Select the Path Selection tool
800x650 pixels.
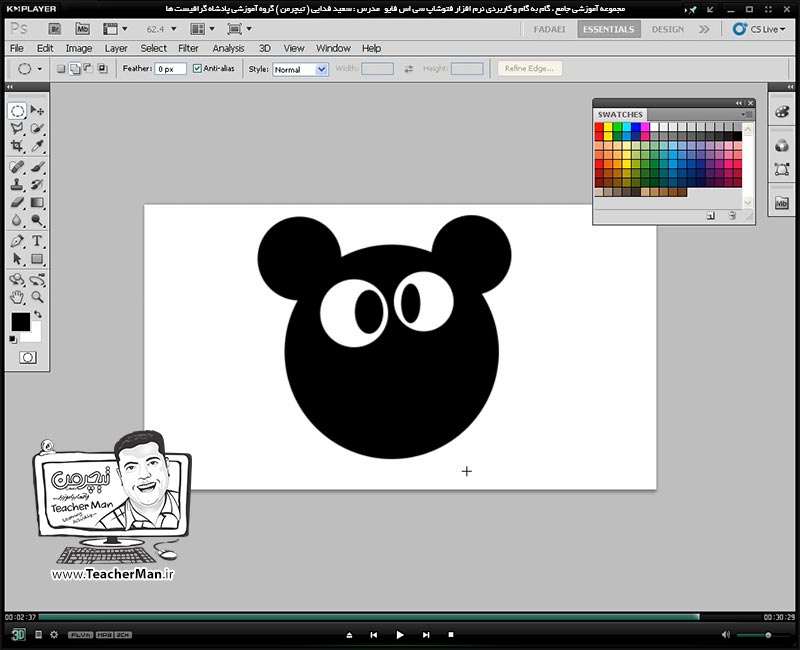(17, 259)
